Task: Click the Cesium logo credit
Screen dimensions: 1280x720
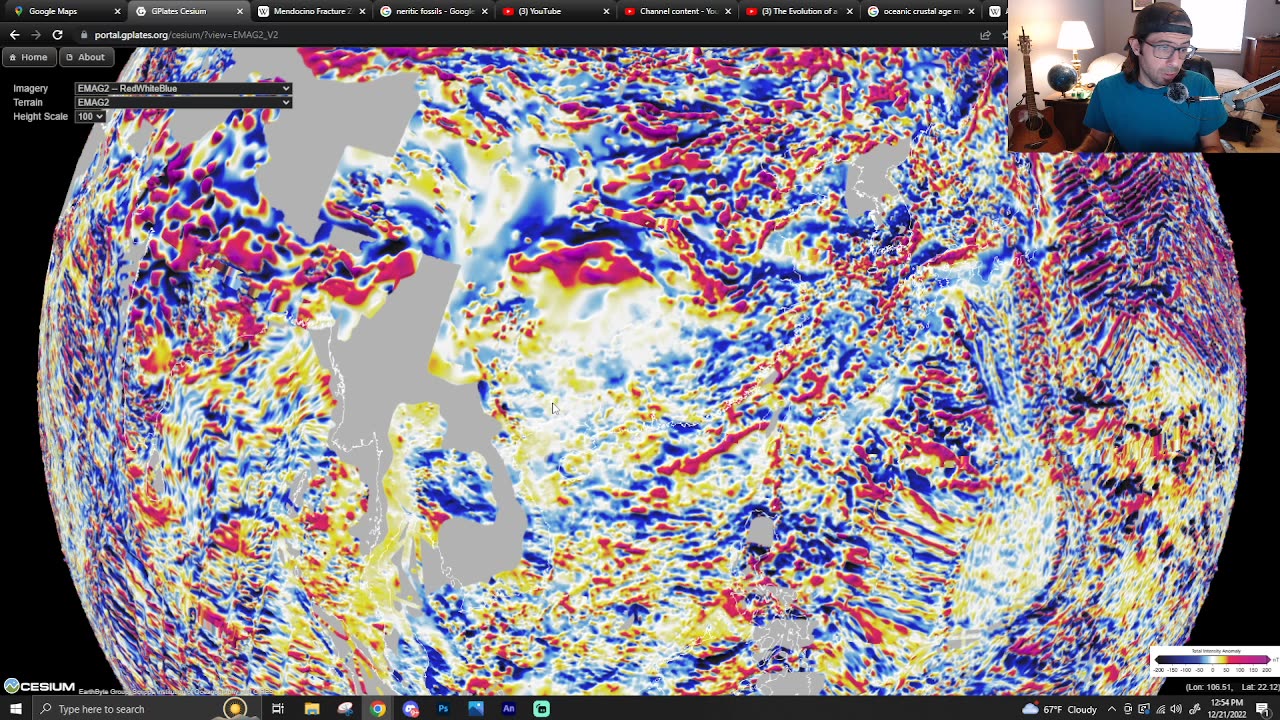Action: click(x=39, y=686)
